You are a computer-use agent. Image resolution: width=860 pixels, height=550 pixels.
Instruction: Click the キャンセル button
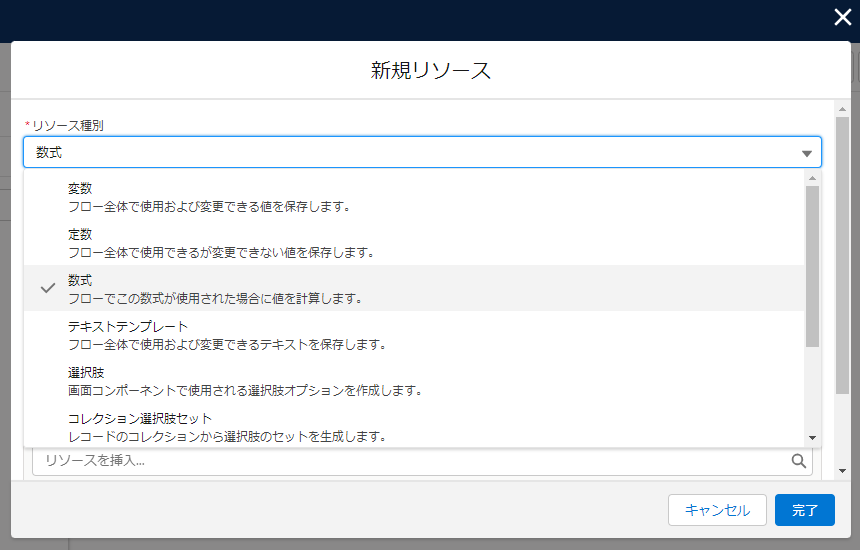point(717,510)
